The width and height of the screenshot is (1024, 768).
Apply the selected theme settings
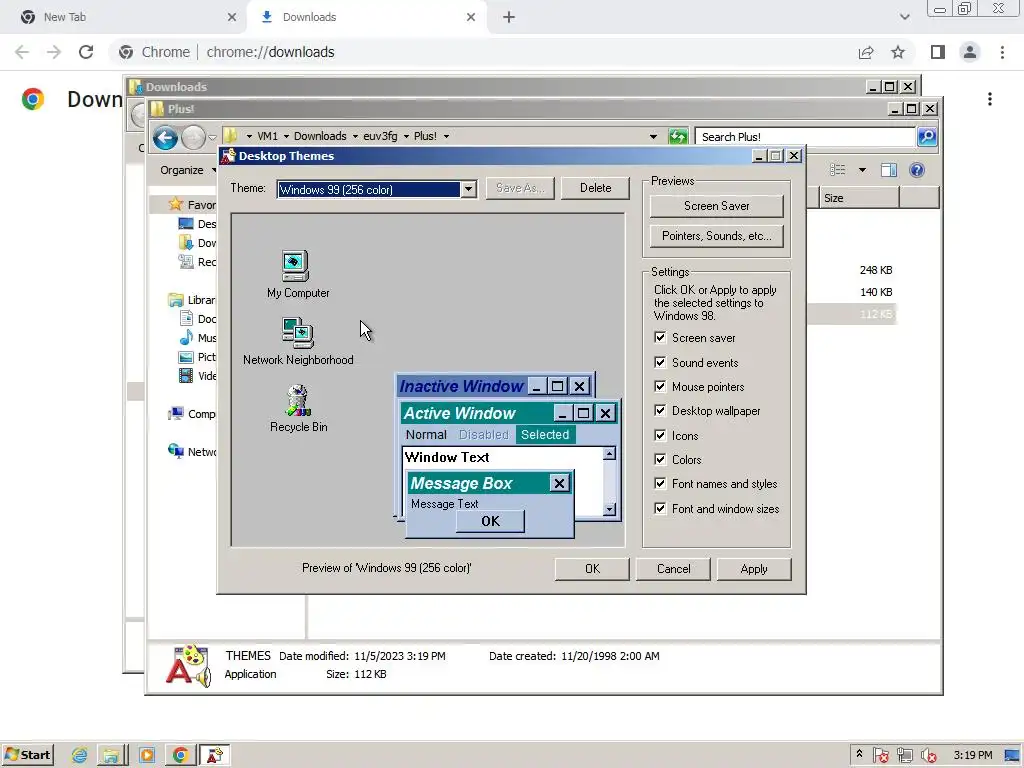point(754,569)
